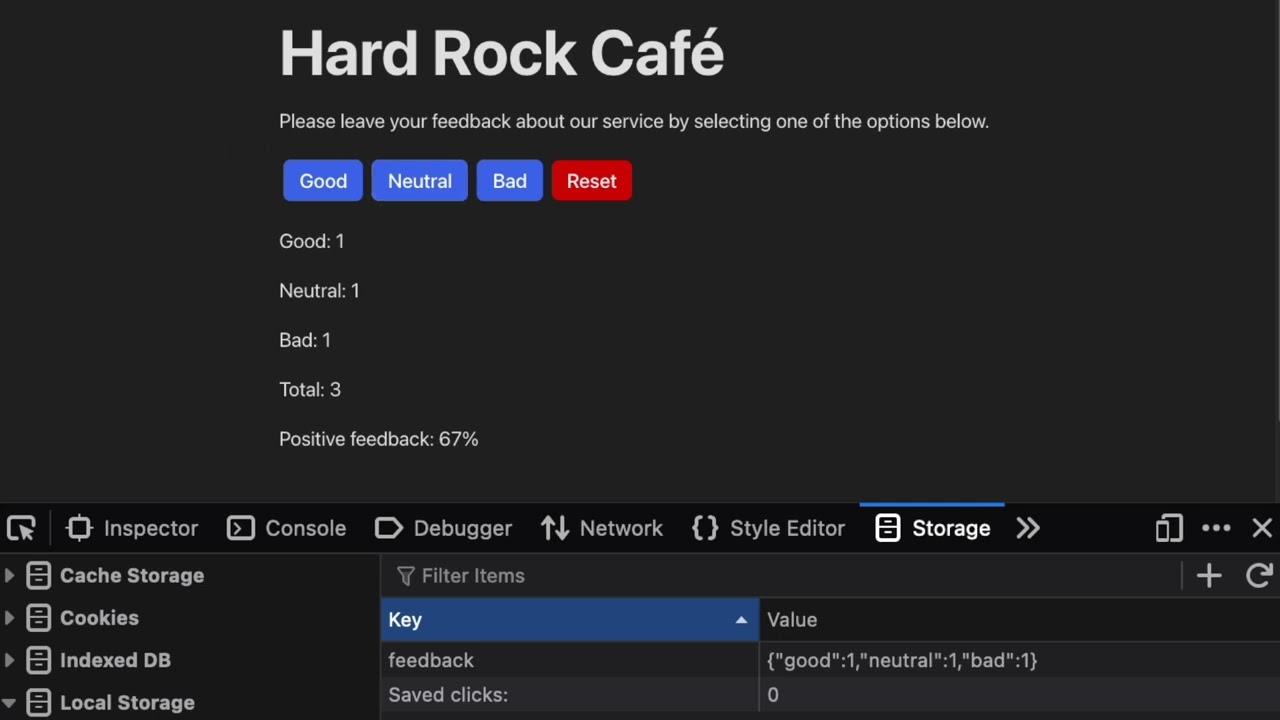Refresh storage items with reload icon

(1259, 575)
